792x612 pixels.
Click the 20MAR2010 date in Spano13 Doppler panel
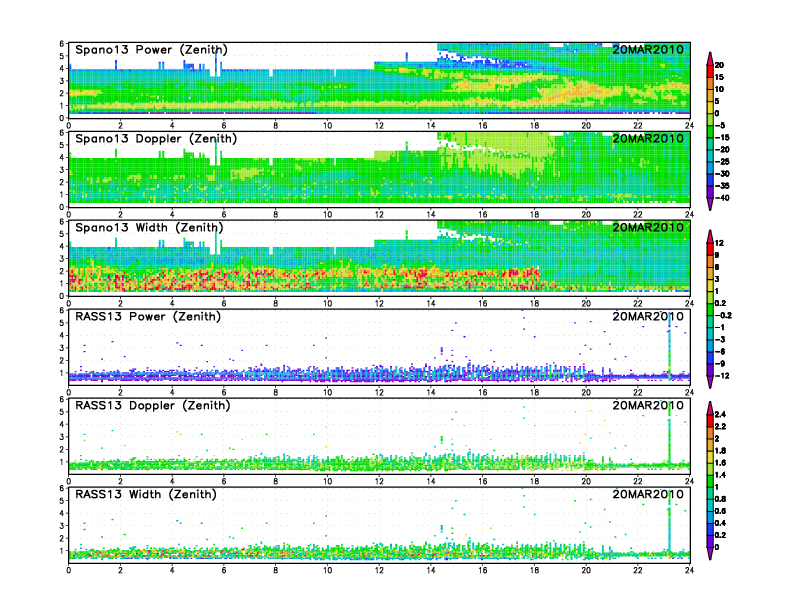tap(648, 138)
